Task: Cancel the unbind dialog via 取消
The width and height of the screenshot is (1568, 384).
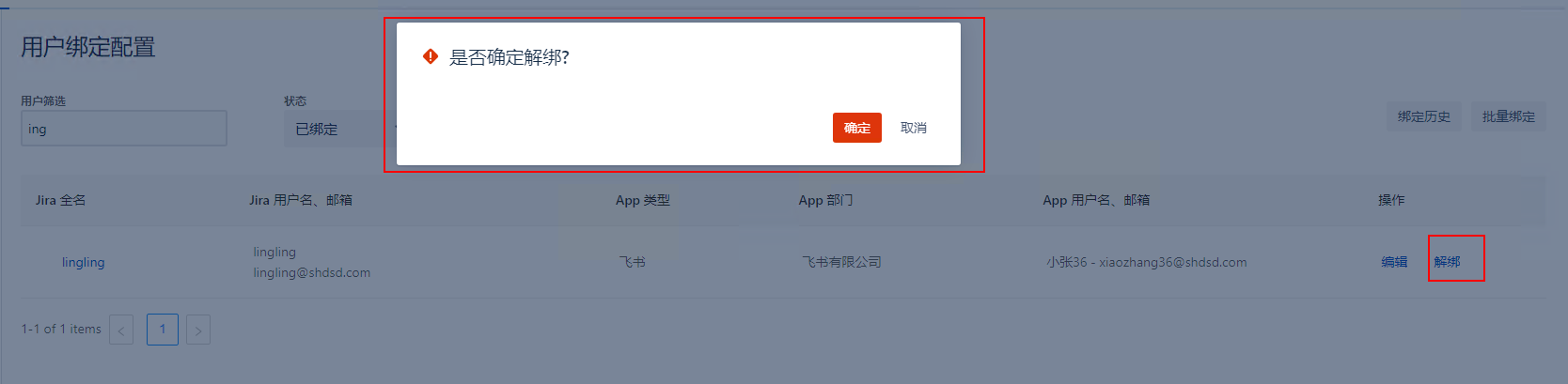Action: tap(913, 128)
